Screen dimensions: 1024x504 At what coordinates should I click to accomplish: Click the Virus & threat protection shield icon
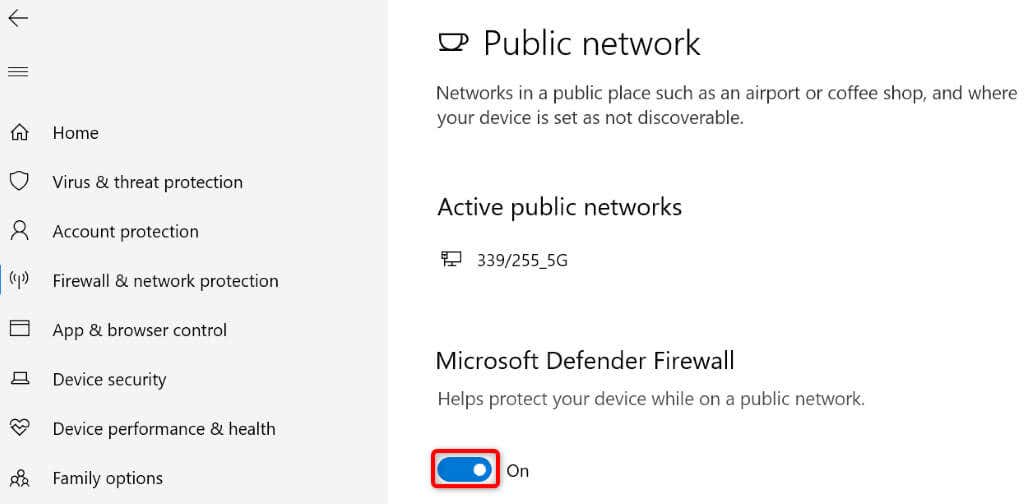tap(19, 181)
